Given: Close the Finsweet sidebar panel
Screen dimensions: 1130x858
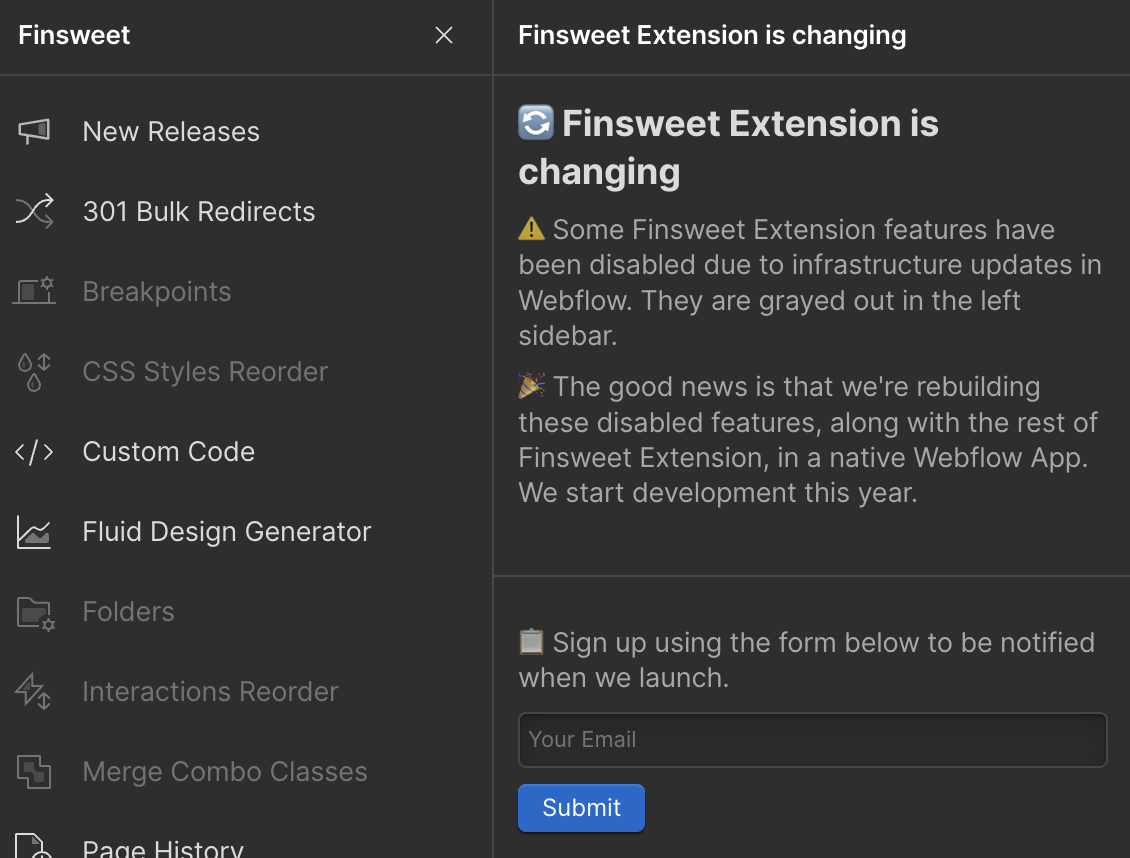Looking at the screenshot, I should pos(444,36).
